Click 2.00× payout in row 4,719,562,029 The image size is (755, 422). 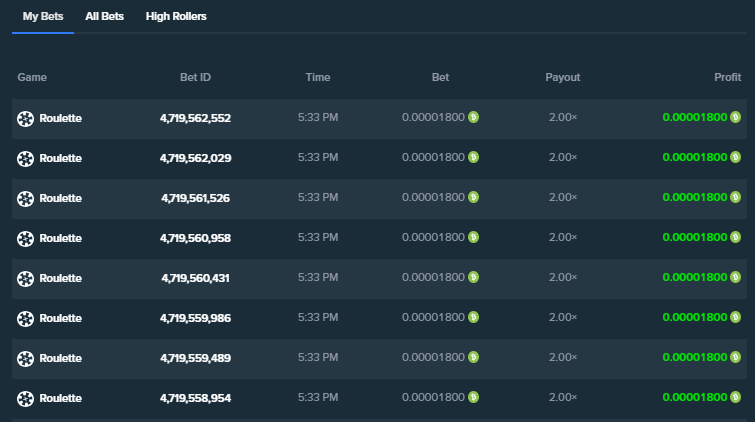tap(563, 157)
